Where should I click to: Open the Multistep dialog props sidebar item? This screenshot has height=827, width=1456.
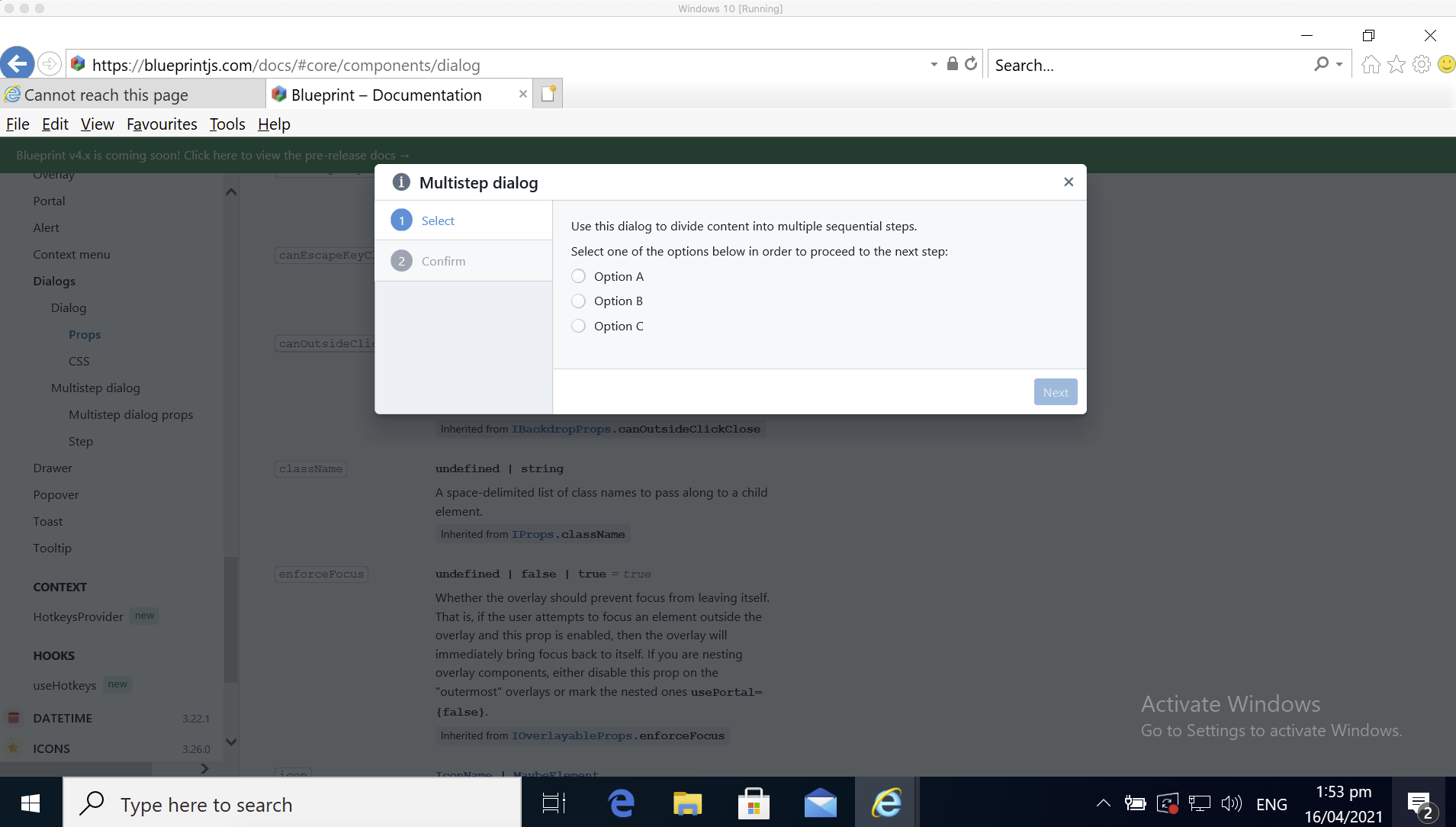tap(130, 414)
